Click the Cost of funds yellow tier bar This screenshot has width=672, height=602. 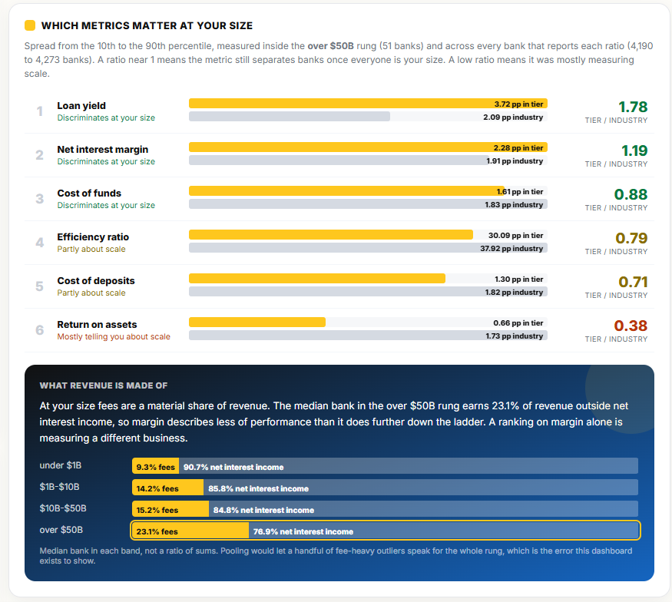tap(346, 191)
